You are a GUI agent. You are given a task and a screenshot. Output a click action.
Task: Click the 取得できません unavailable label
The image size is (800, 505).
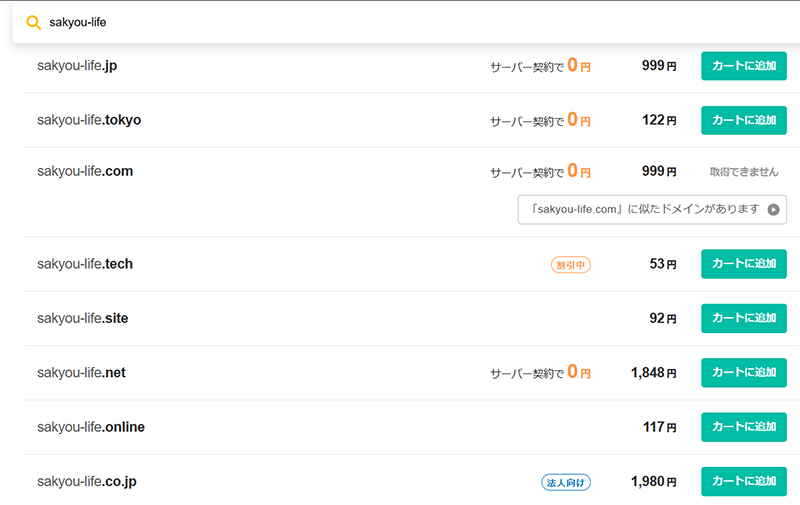(743, 172)
